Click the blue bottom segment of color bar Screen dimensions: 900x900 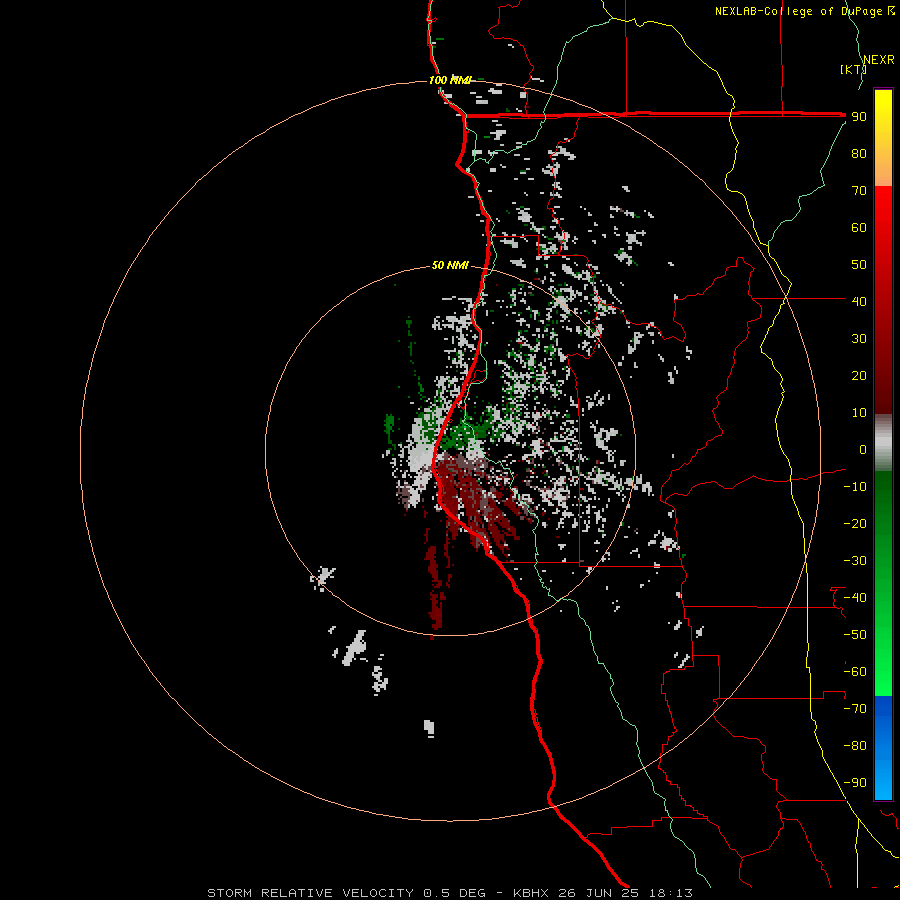pyautogui.click(x=883, y=747)
